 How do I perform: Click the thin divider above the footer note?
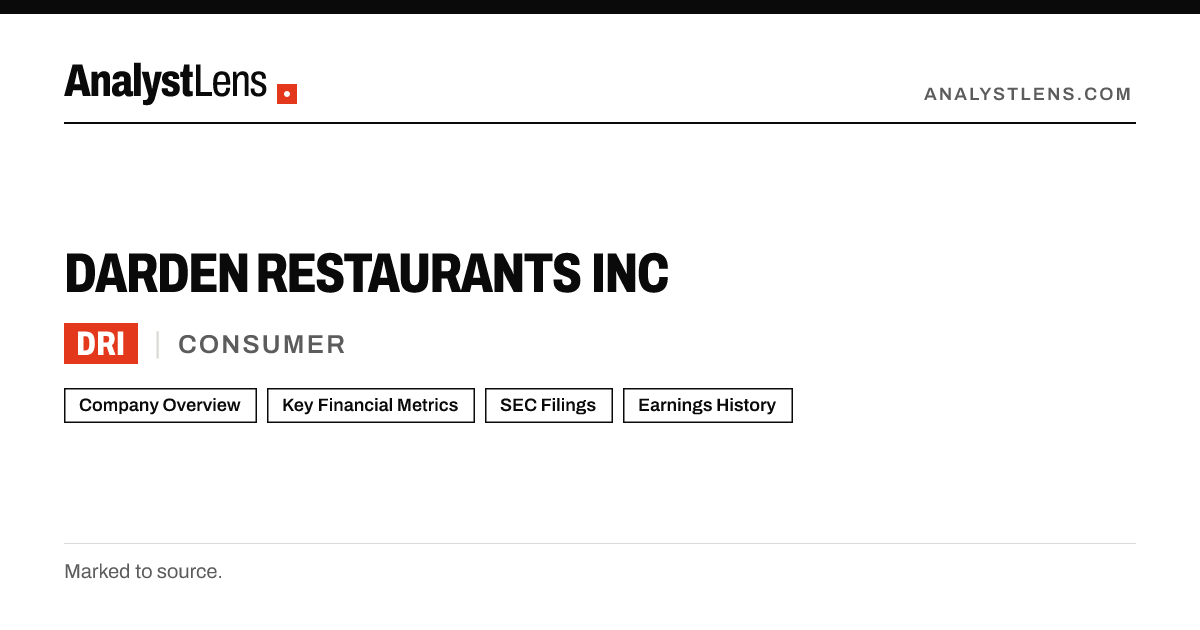(x=600, y=543)
